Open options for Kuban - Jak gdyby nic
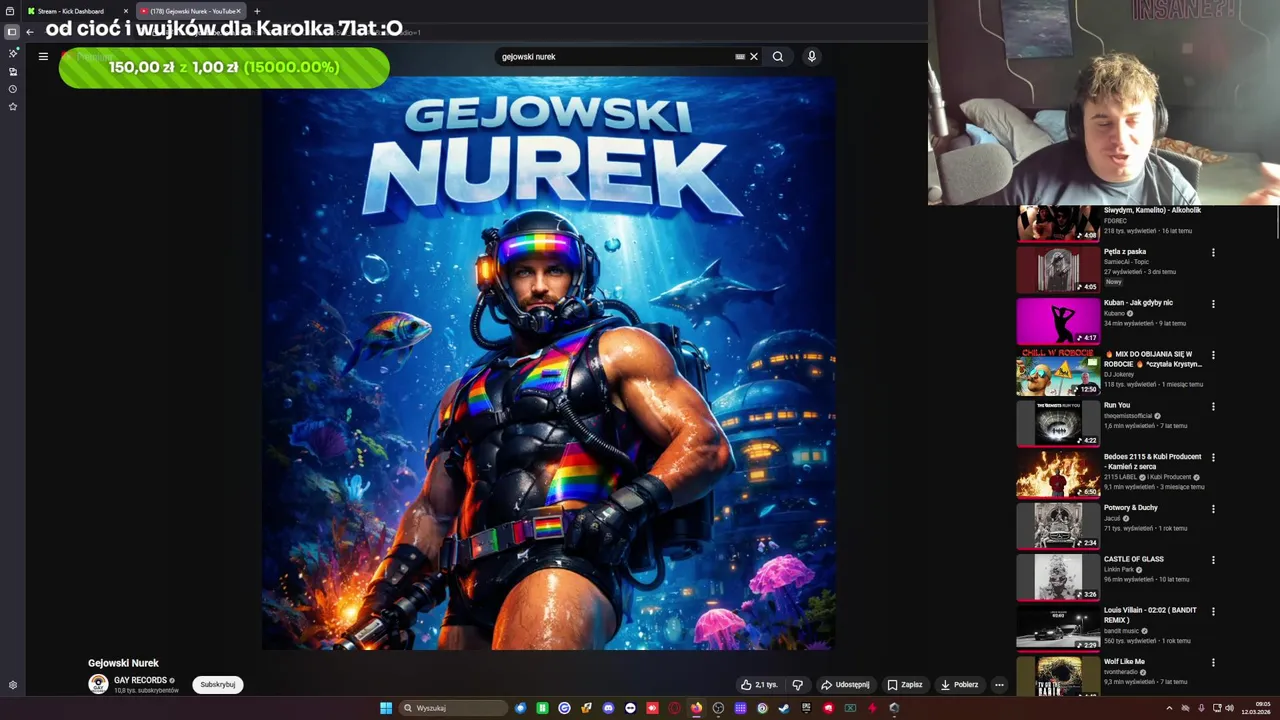1280x720 pixels. [x=1213, y=304]
